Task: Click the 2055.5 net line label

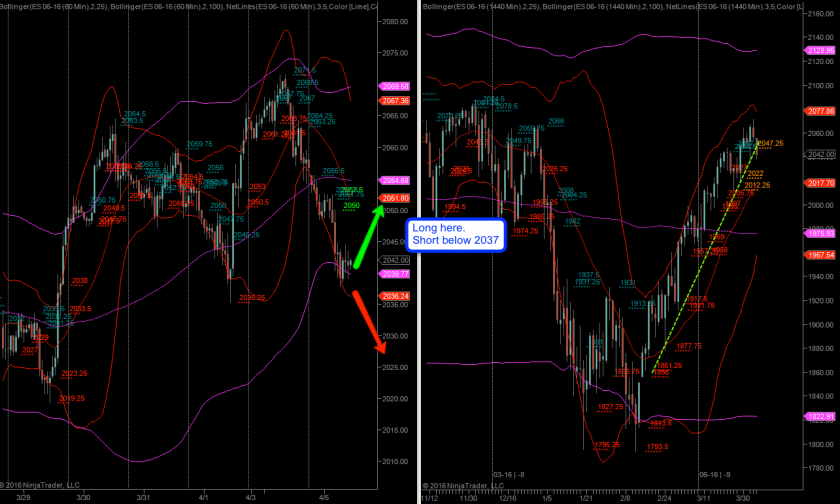Action: pos(333,171)
